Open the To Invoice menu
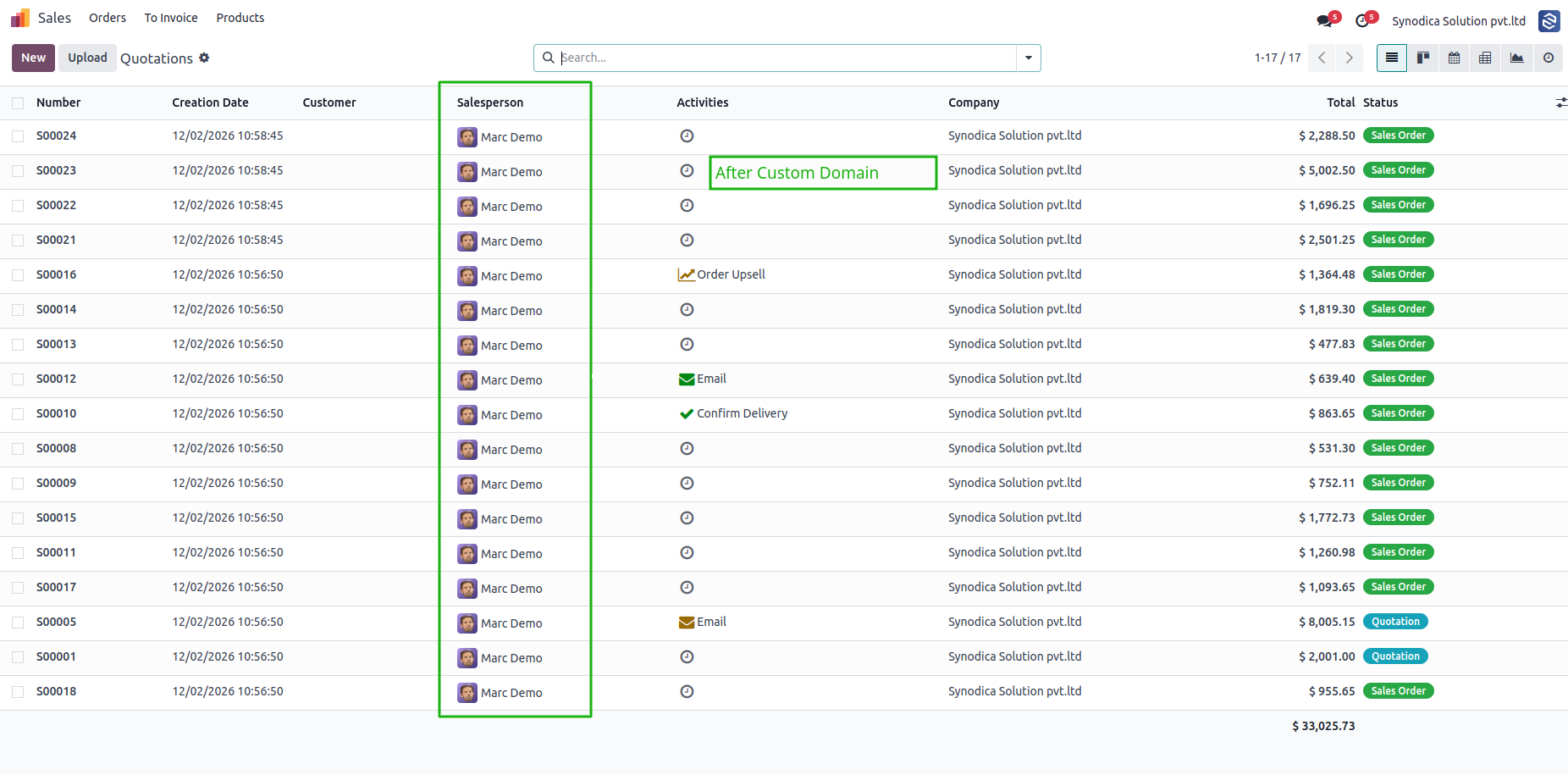 (171, 18)
